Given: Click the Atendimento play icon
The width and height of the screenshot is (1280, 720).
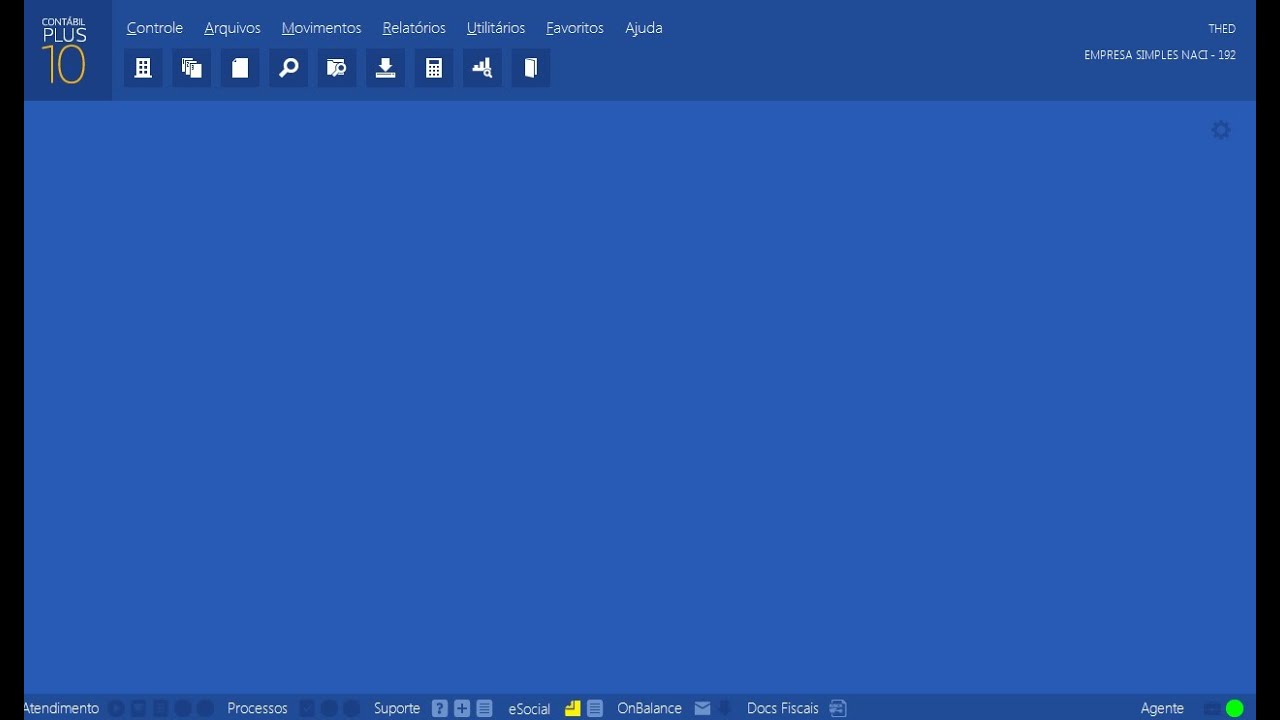Looking at the screenshot, I should [x=117, y=708].
